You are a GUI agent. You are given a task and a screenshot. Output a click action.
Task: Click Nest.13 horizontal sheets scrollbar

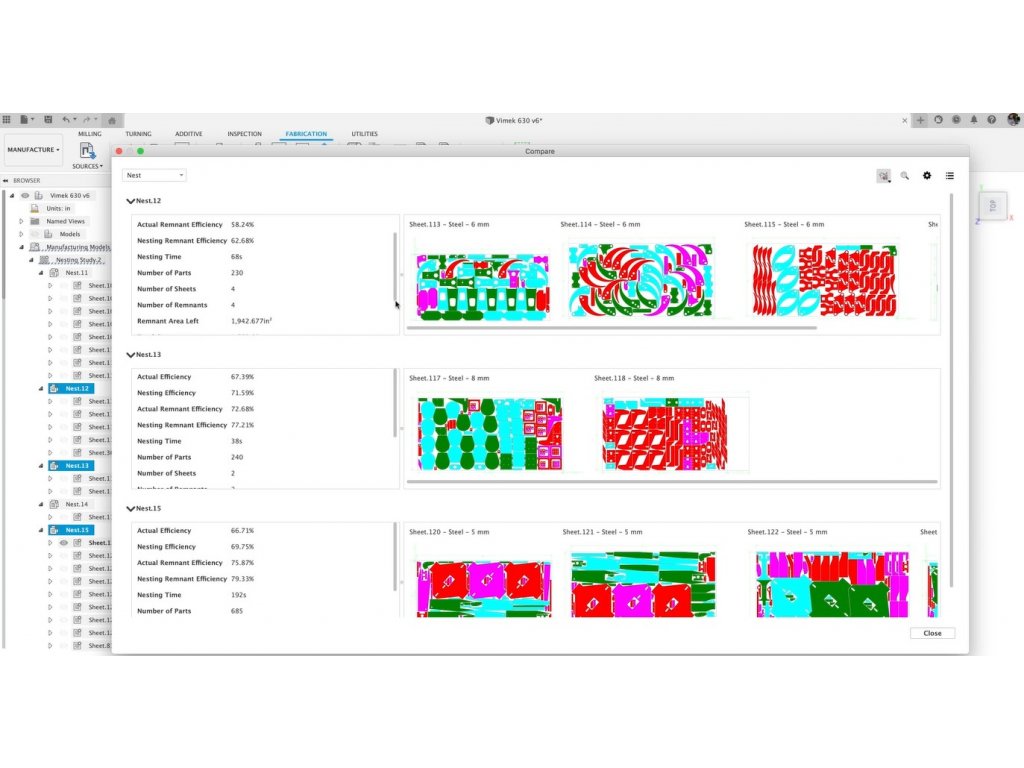(x=672, y=482)
